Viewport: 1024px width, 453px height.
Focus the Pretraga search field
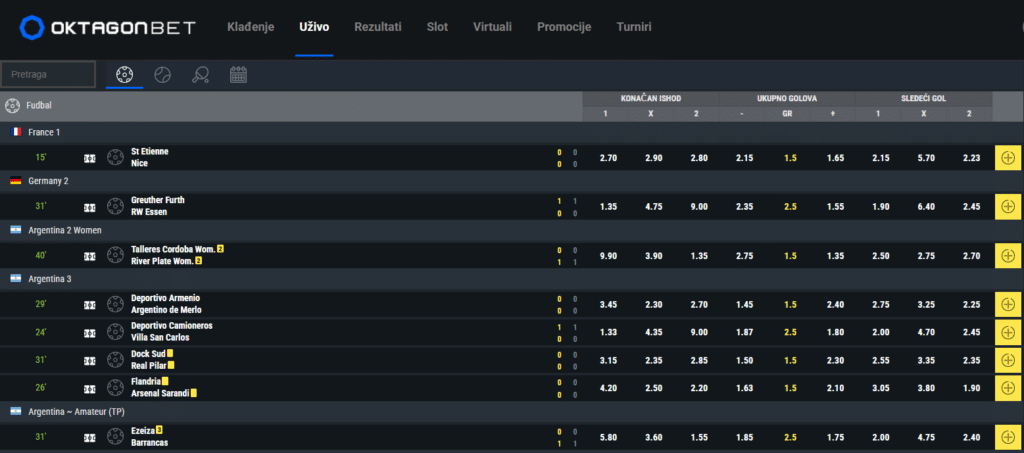tap(48, 74)
